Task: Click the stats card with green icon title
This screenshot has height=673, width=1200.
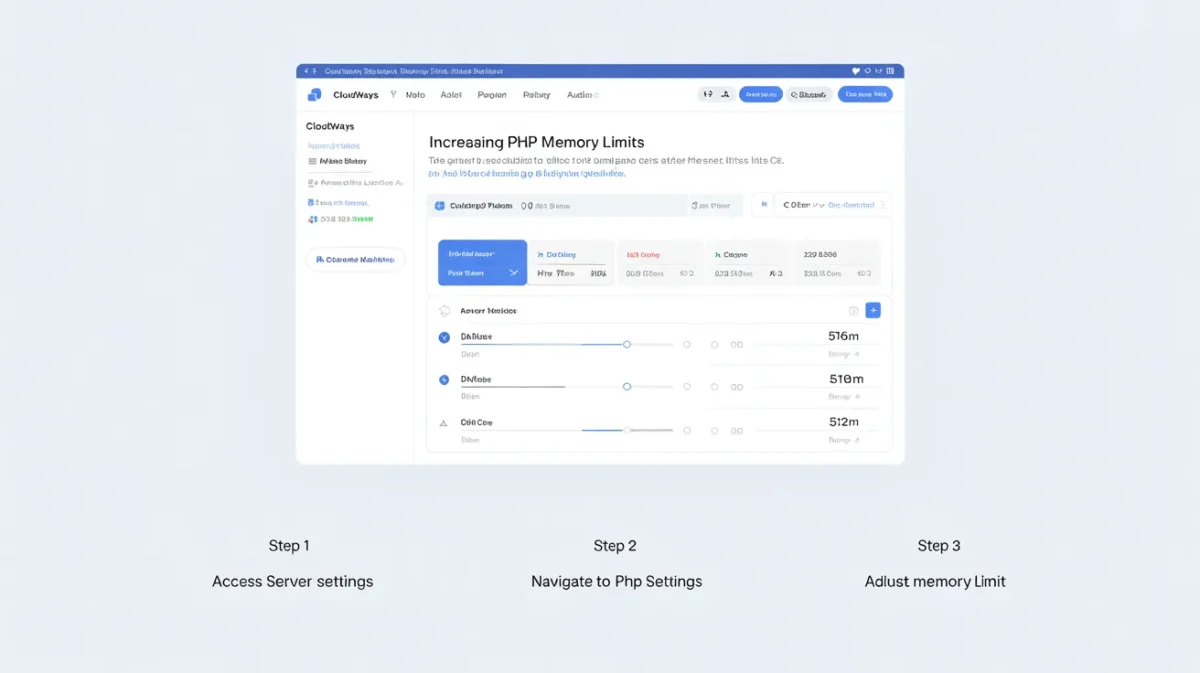Action: click(x=749, y=263)
